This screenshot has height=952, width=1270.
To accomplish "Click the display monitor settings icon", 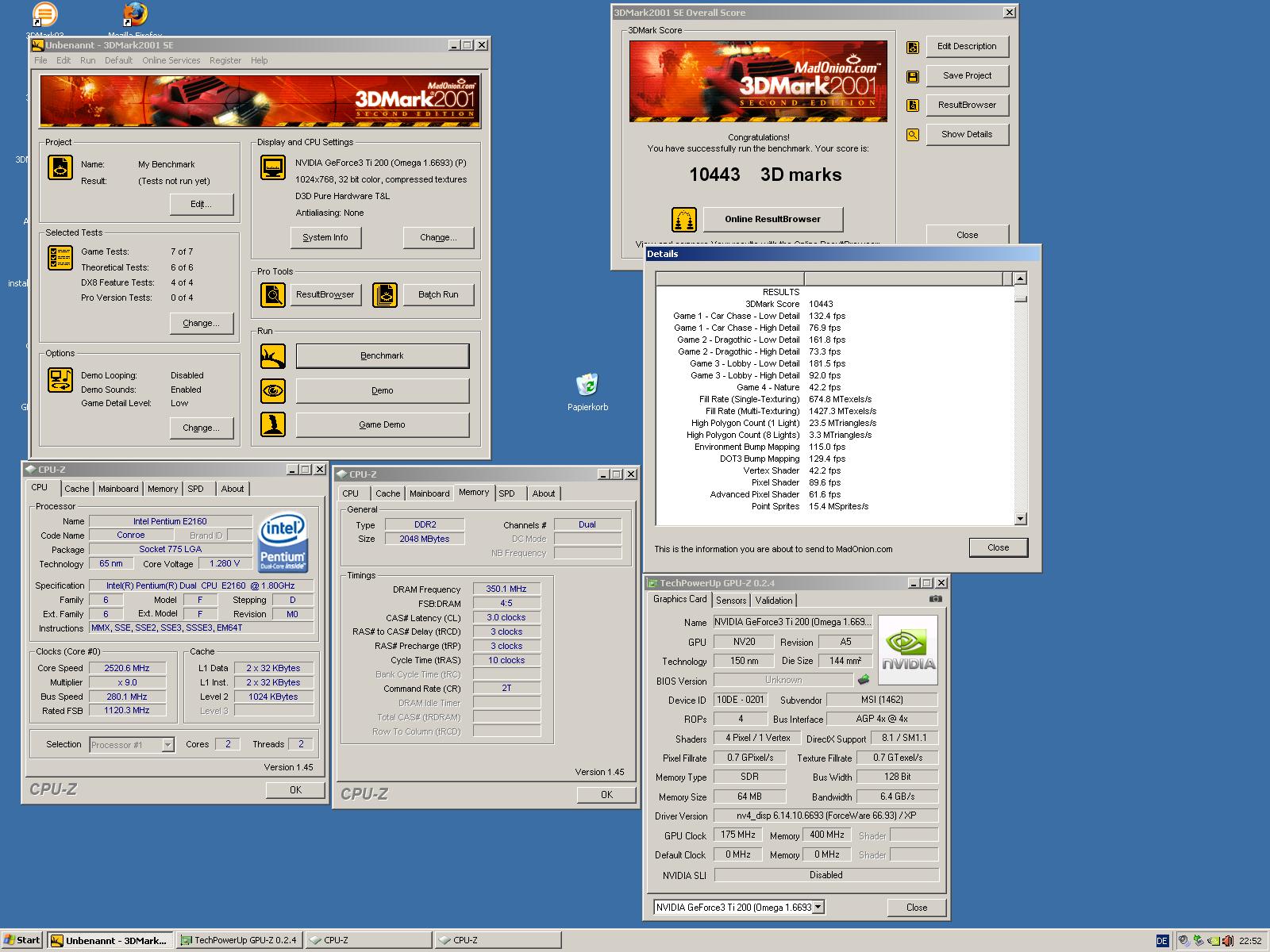I will click(273, 167).
